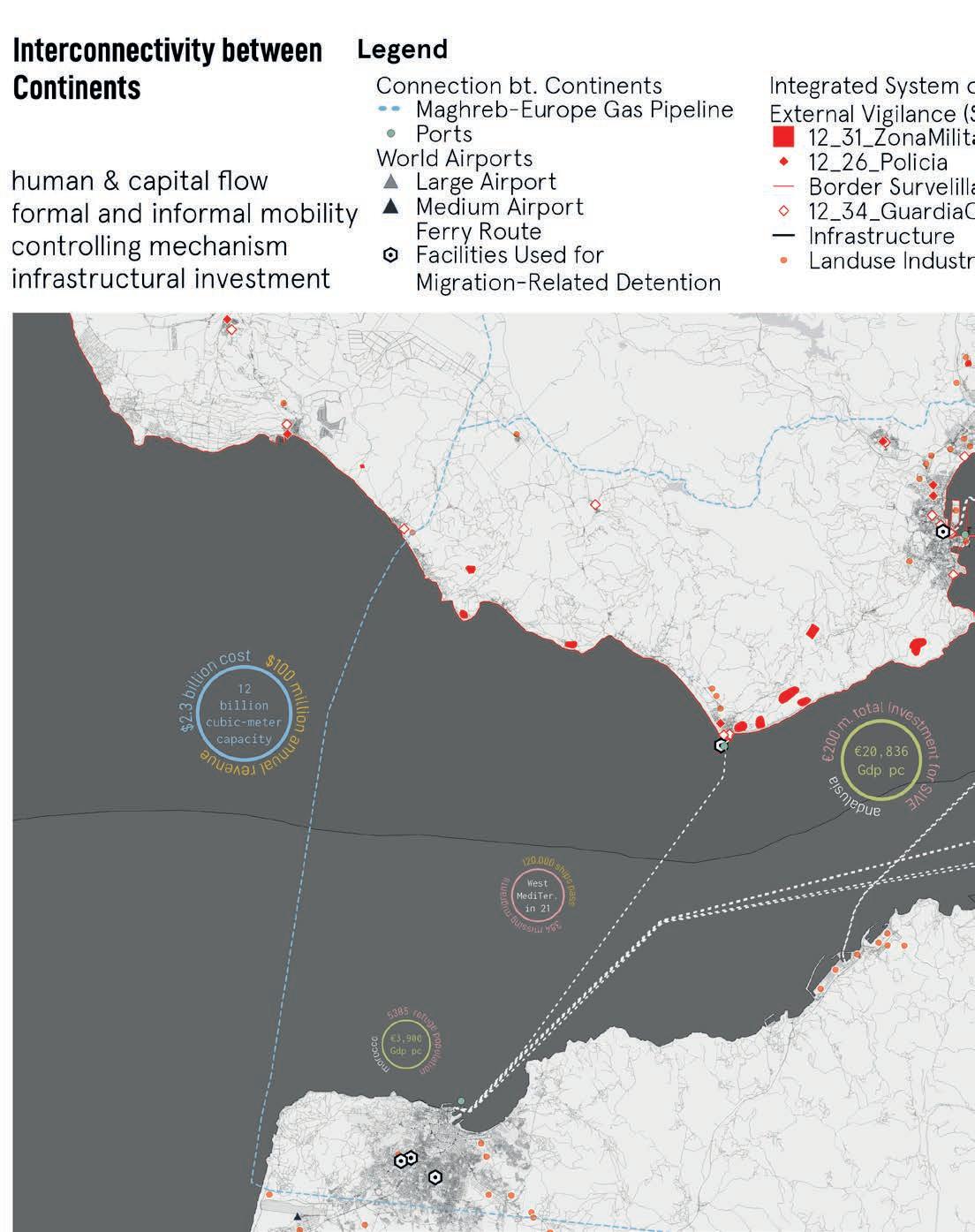Click the red Policia diamond legend icon

pyautogui.click(x=783, y=163)
